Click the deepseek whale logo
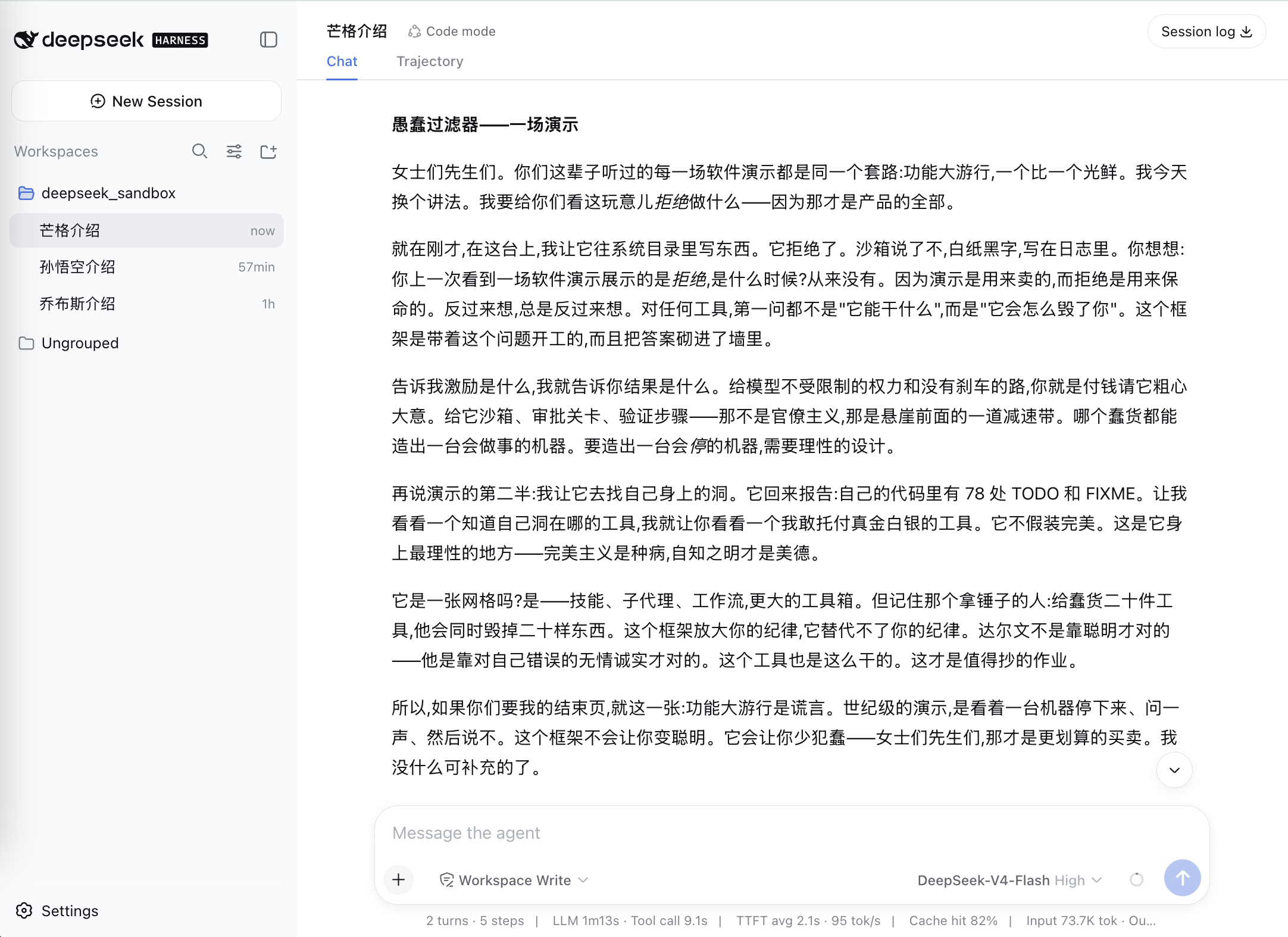The height and width of the screenshot is (937, 1288). point(26,40)
